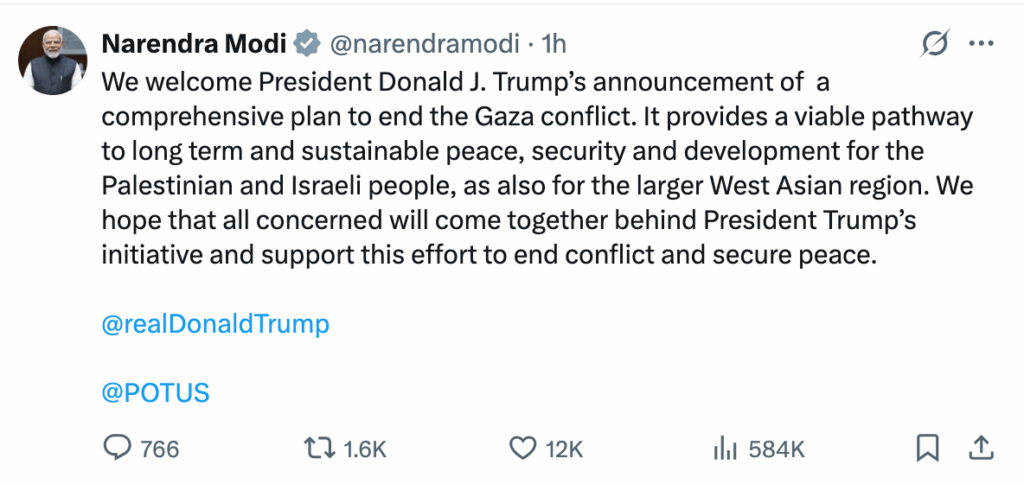Open the @POTUS mention
This screenshot has height=484, width=1024.
click(156, 392)
